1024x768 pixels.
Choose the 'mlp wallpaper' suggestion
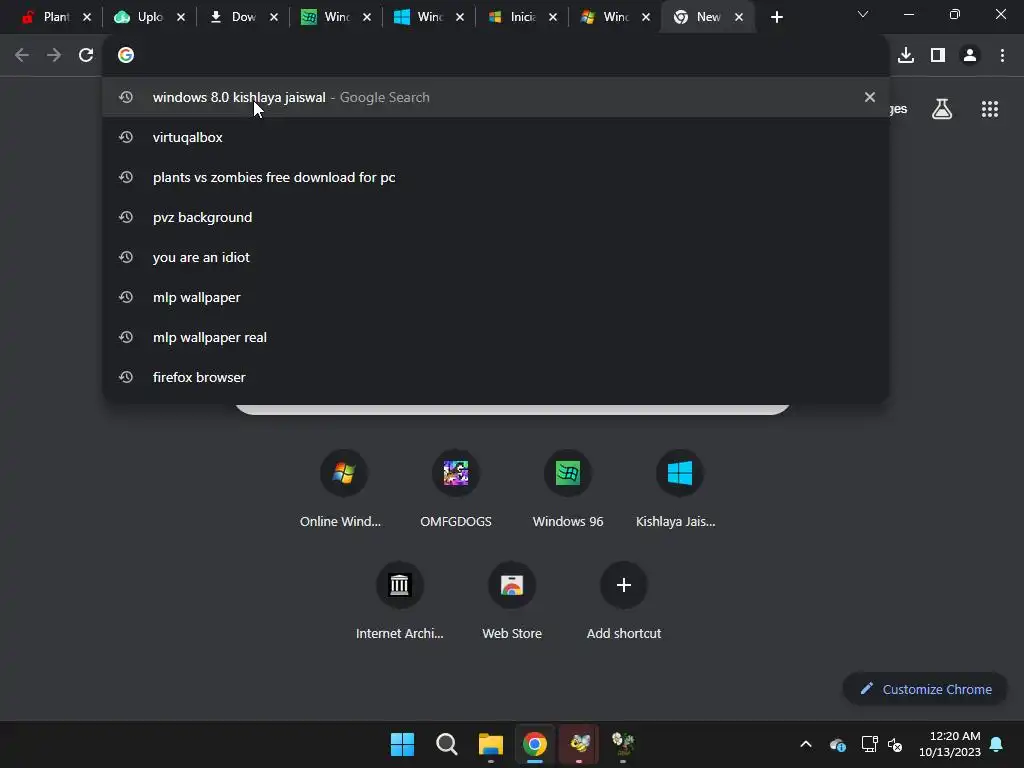tap(495, 297)
